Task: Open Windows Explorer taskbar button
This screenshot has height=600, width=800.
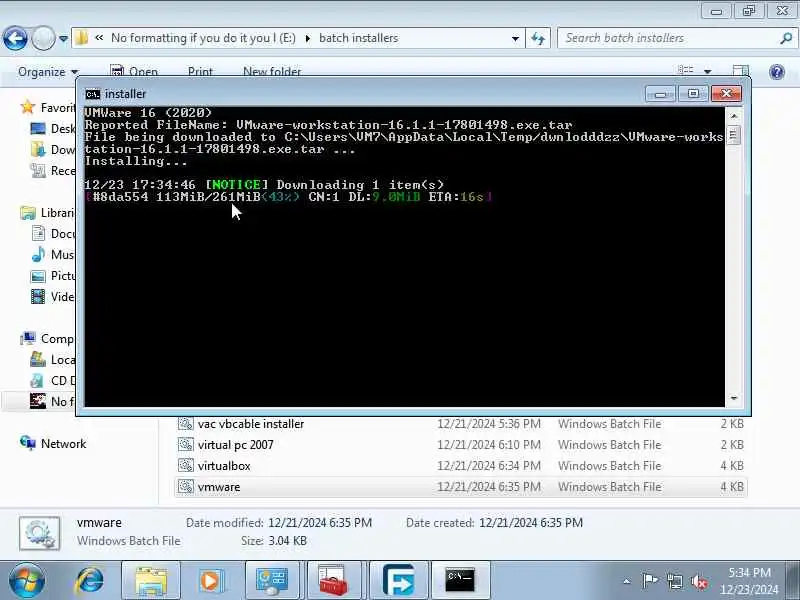Action: pos(151,581)
